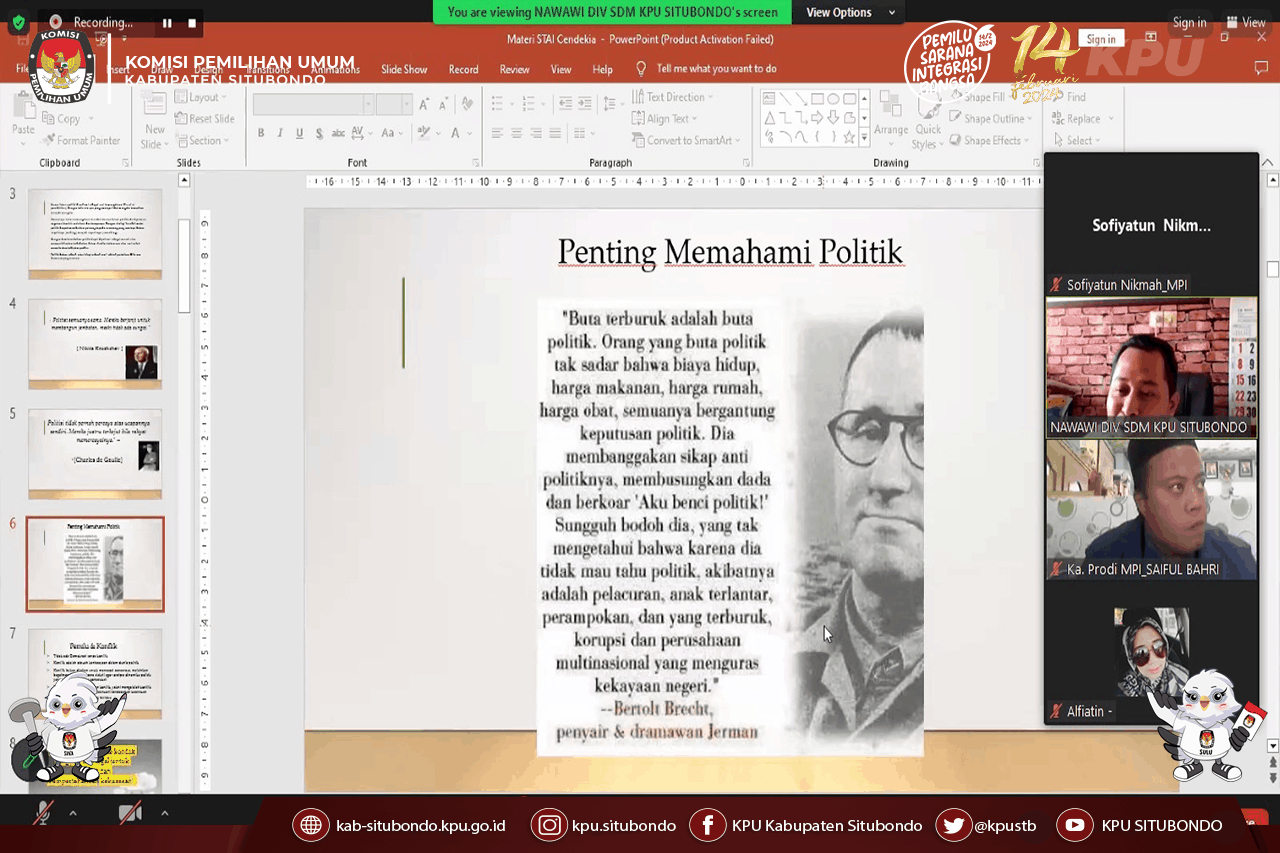Select slide 5 thumbnail in the slide panel

tap(95, 453)
